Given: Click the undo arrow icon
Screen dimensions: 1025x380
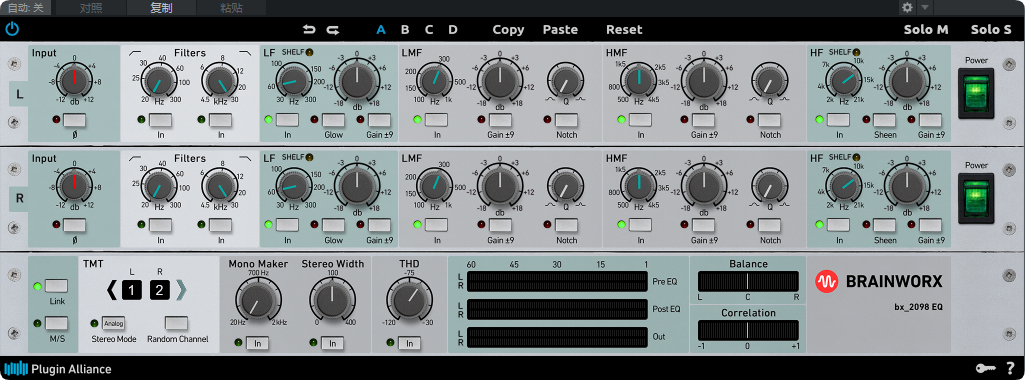Looking at the screenshot, I should pyautogui.click(x=309, y=29).
